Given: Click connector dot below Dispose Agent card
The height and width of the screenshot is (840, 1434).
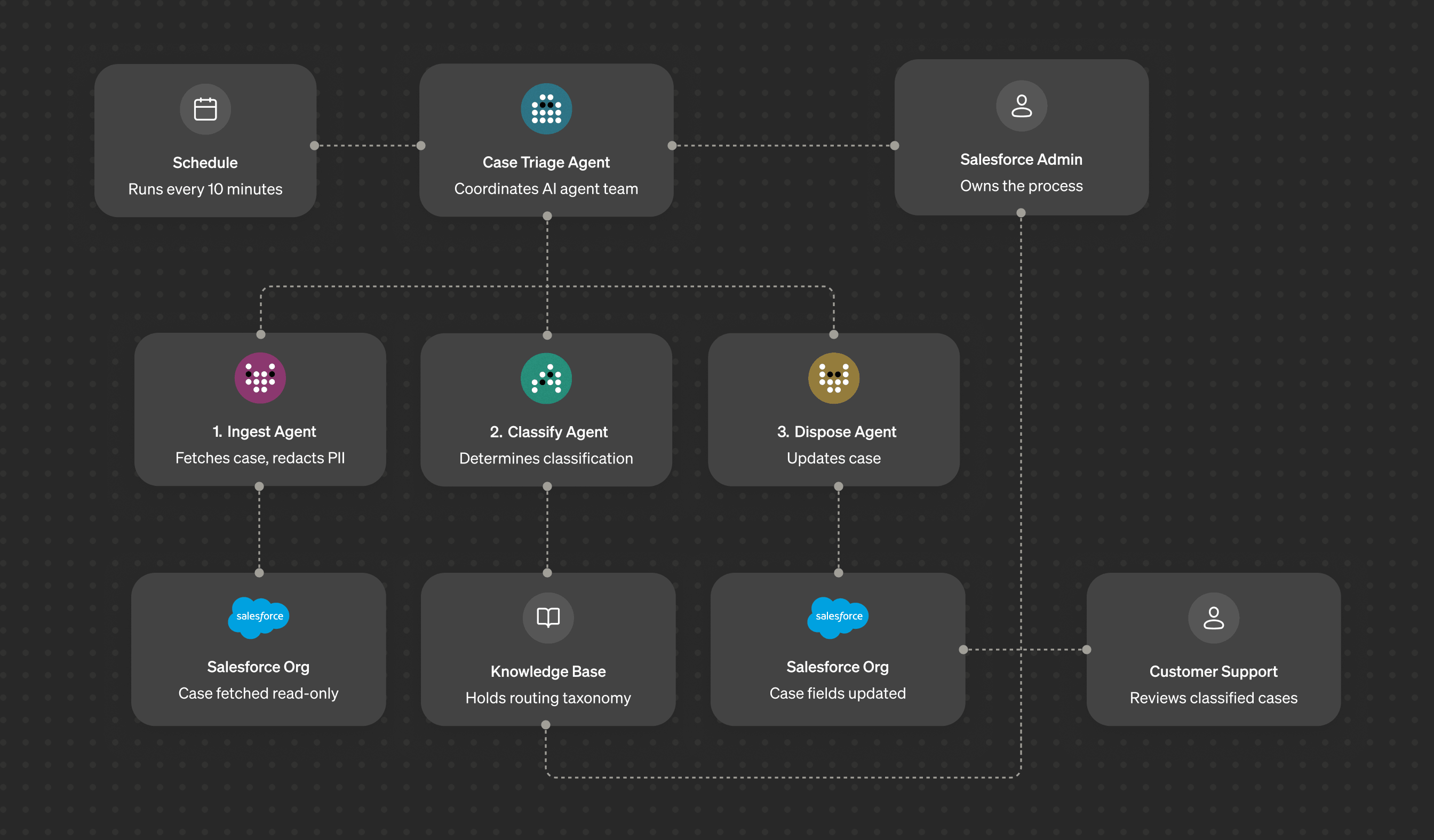Looking at the screenshot, I should point(838,486).
